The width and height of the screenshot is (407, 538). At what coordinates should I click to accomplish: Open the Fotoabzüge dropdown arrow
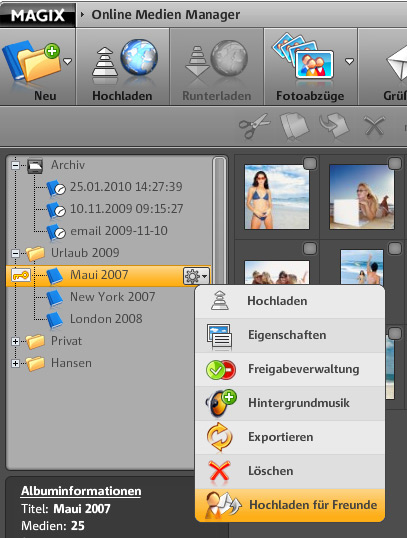point(349,62)
